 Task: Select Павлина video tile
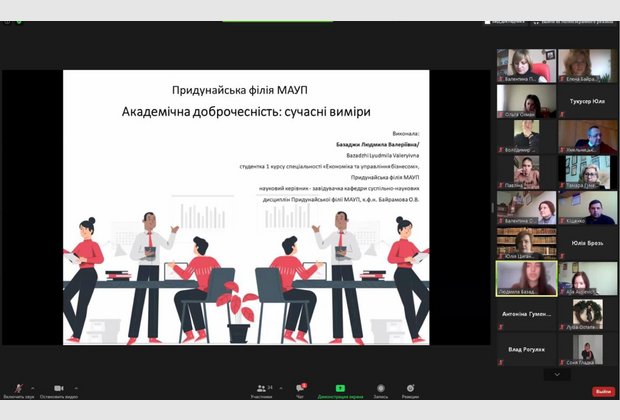coord(526,172)
